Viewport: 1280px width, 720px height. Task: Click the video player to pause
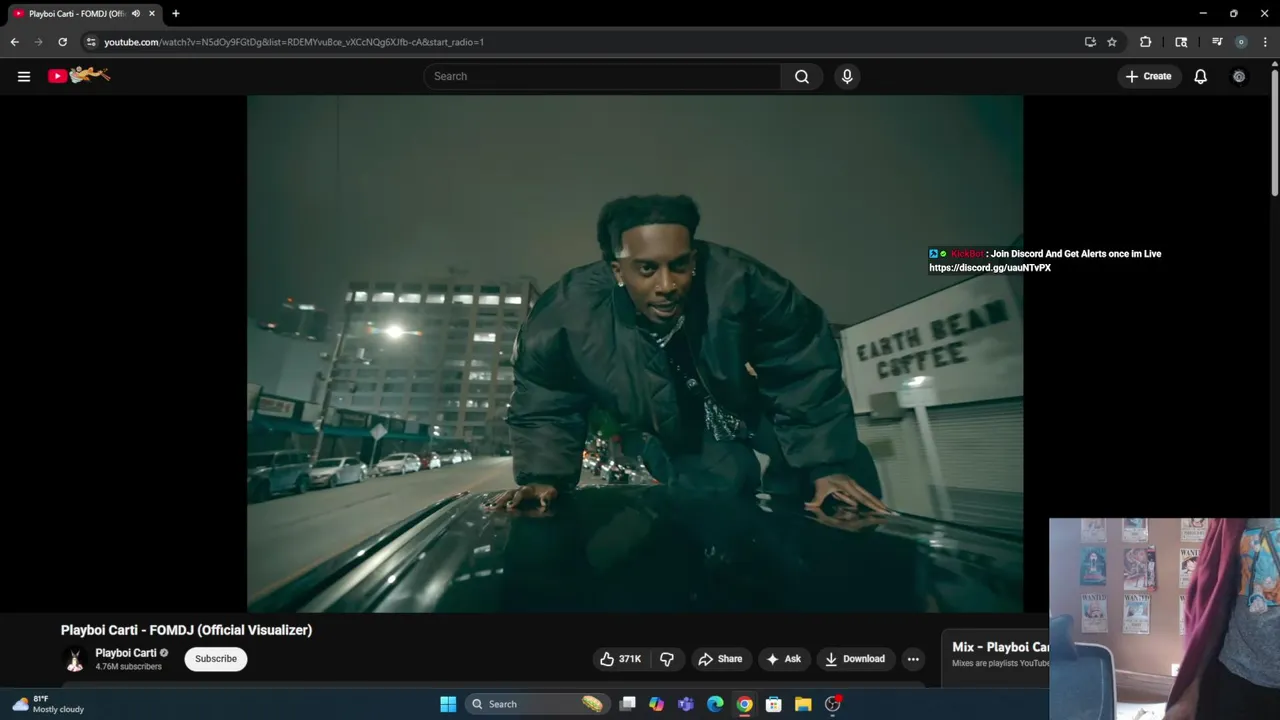point(635,354)
